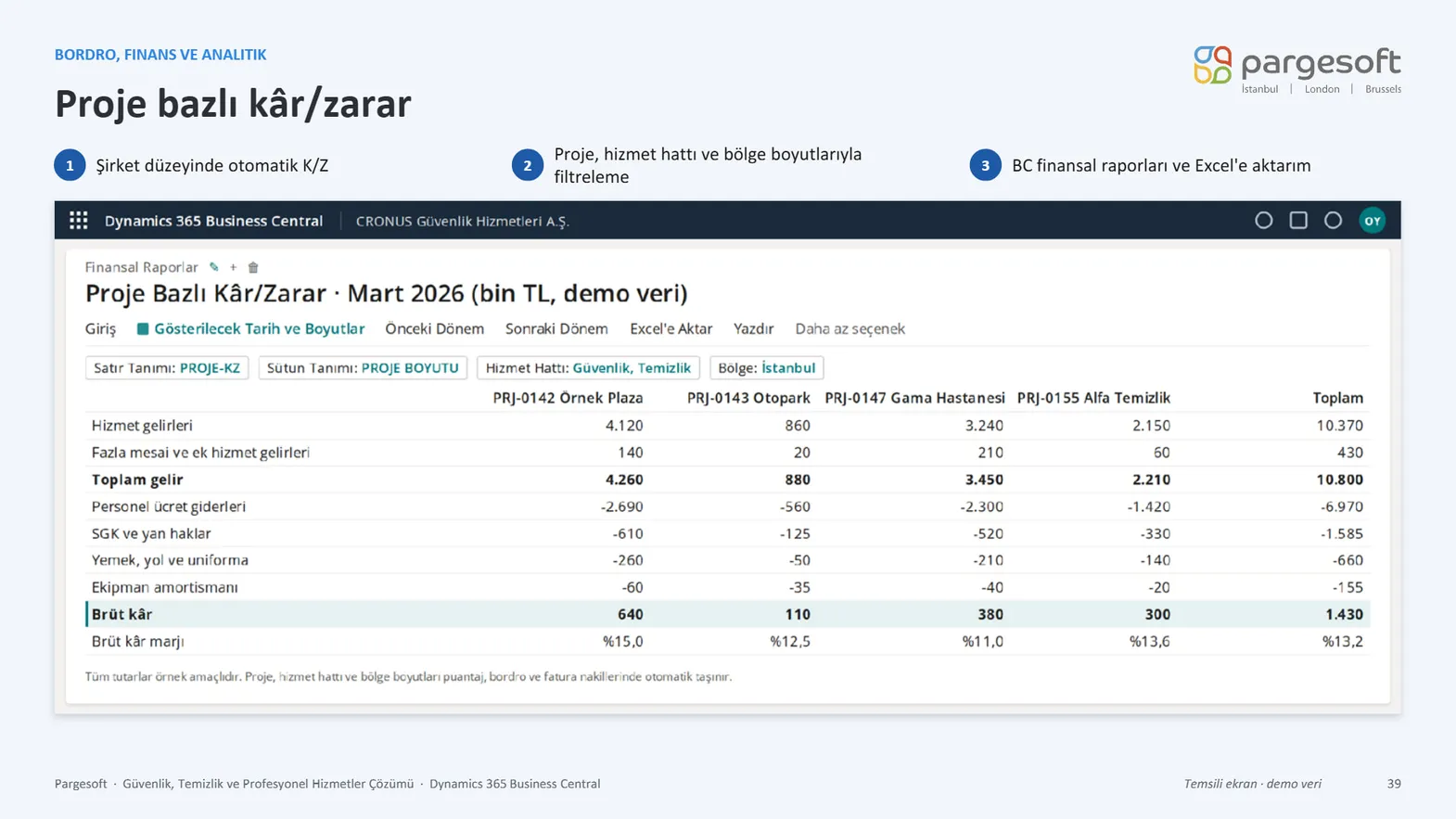The image size is (1456, 819).
Task: Click Yazdır to print the report
Action: (753, 329)
